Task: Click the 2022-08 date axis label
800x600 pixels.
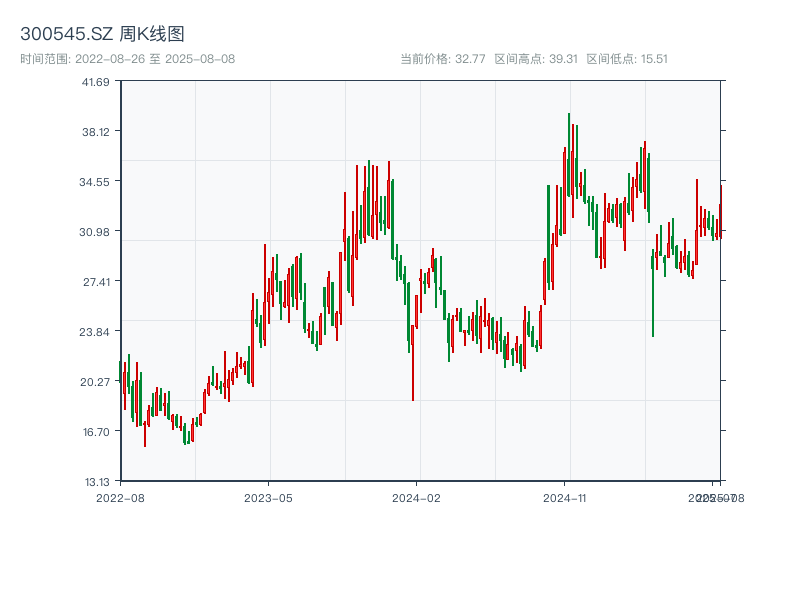Action: pyautogui.click(x=120, y=497)
